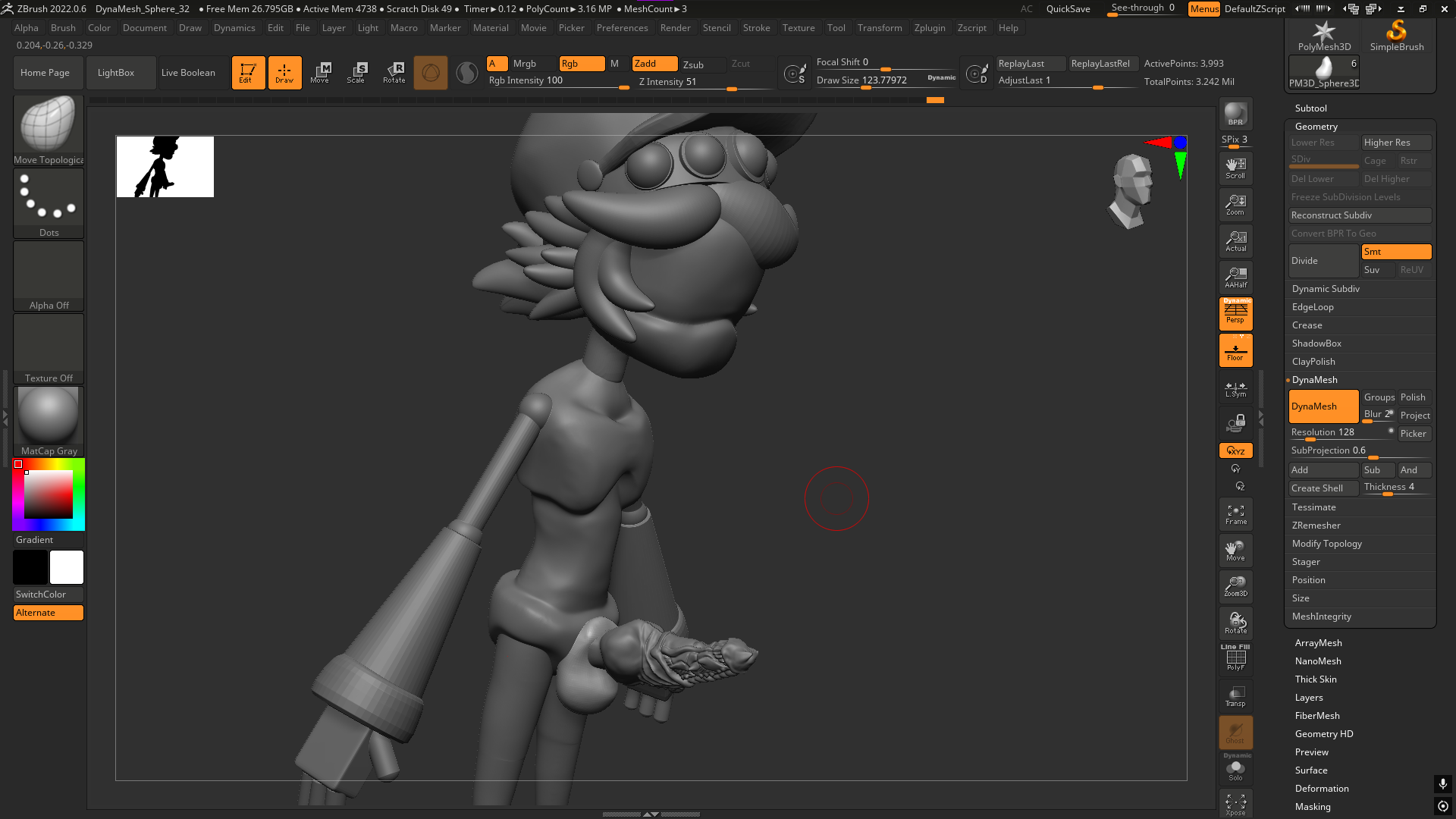
Task: Select the Move gizmo tool
Action: 320,73
